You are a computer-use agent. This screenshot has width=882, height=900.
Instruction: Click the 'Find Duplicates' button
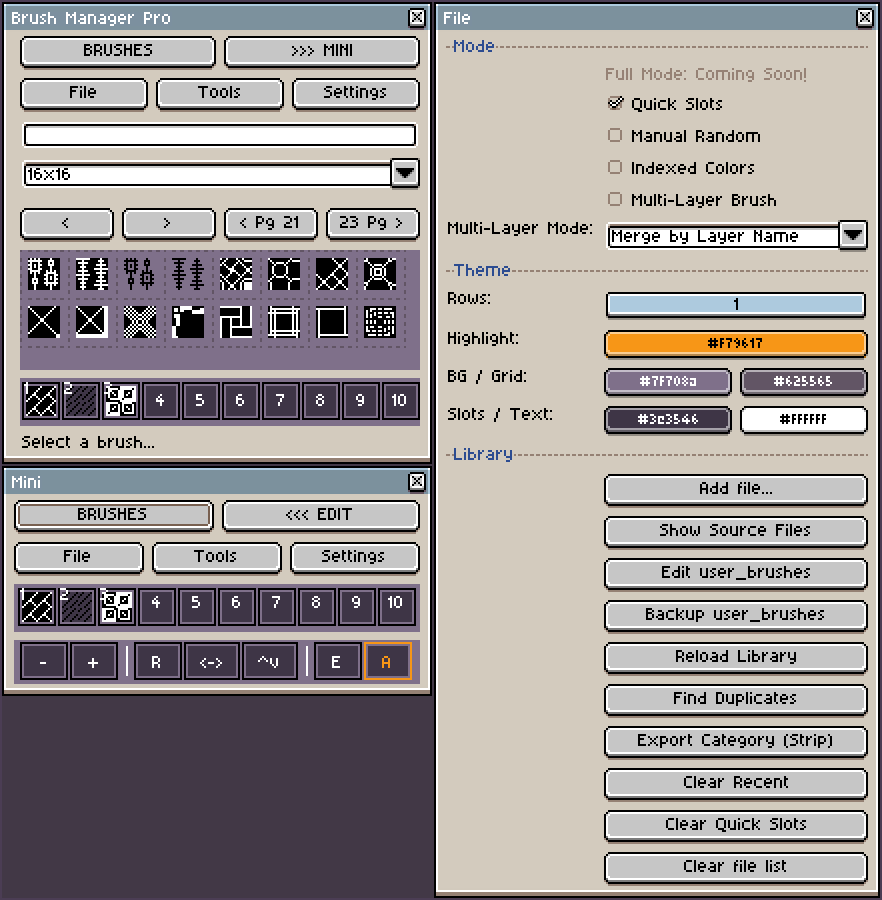coord(735,699)
